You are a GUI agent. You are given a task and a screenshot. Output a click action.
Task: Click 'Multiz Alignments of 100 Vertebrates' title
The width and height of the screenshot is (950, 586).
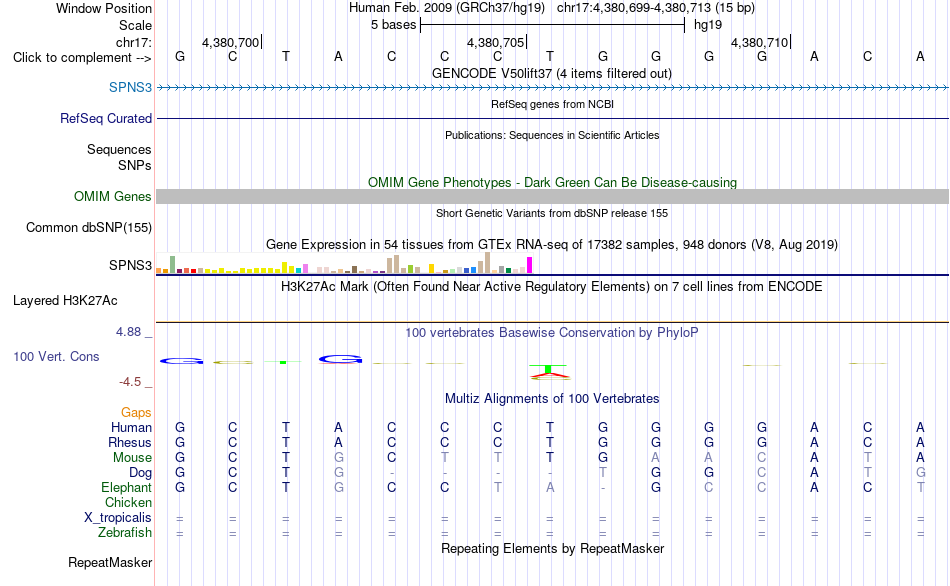(x=552, y=399)
